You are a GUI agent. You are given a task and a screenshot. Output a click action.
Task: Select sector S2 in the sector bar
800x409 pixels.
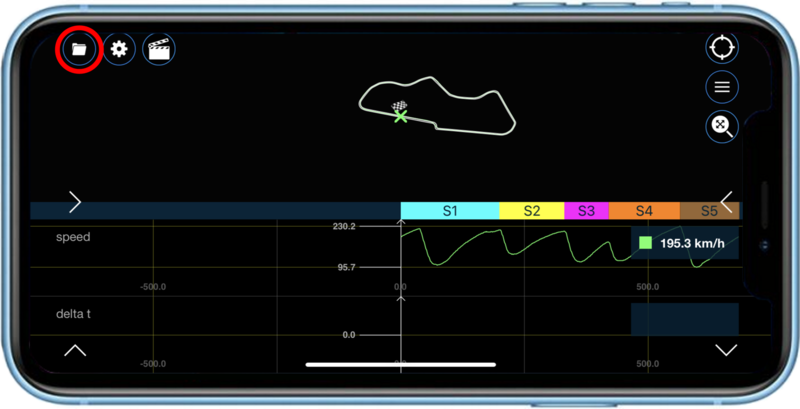pos(532,211)
